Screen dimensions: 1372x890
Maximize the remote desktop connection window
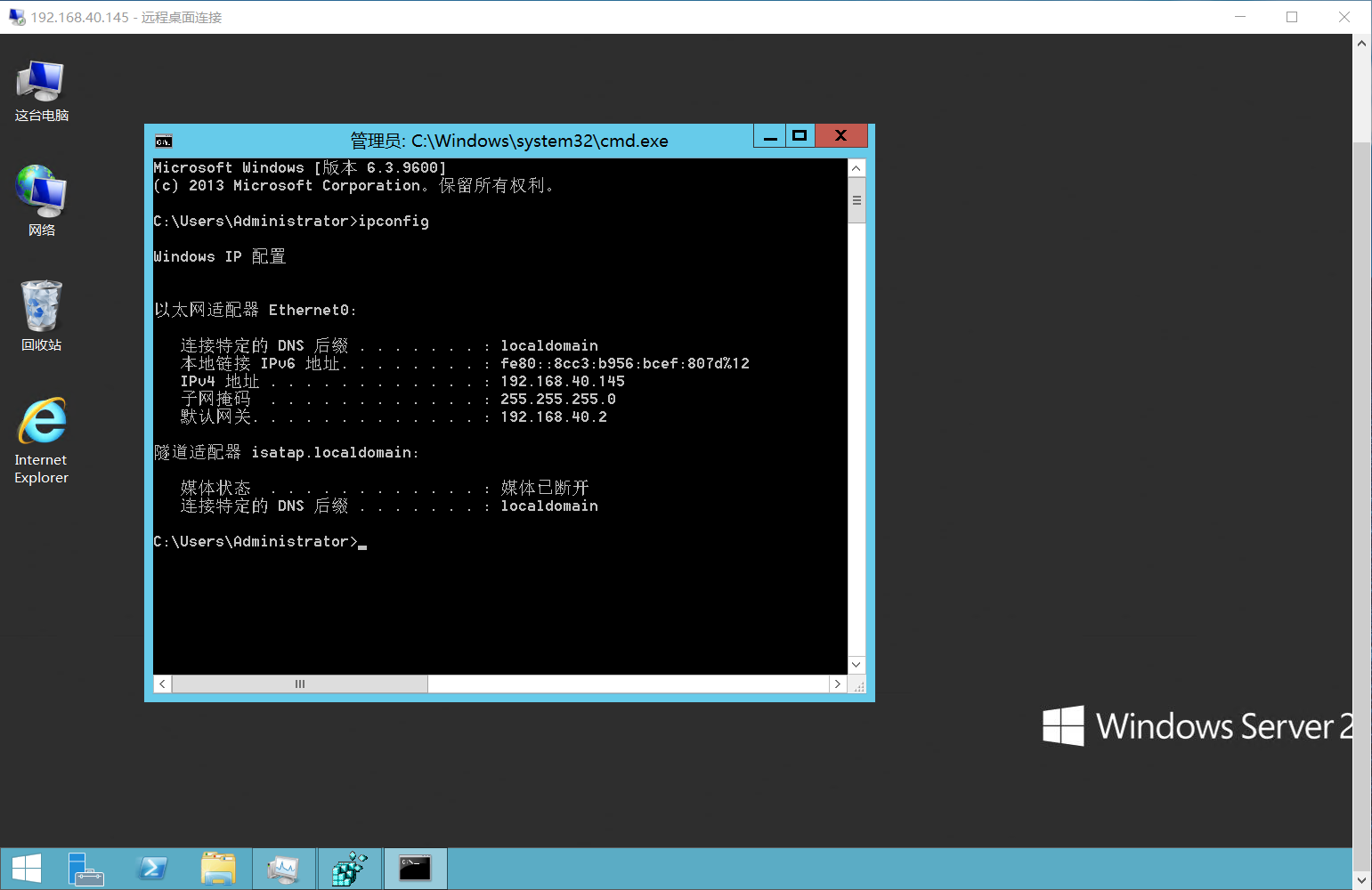coord(1292,17)
